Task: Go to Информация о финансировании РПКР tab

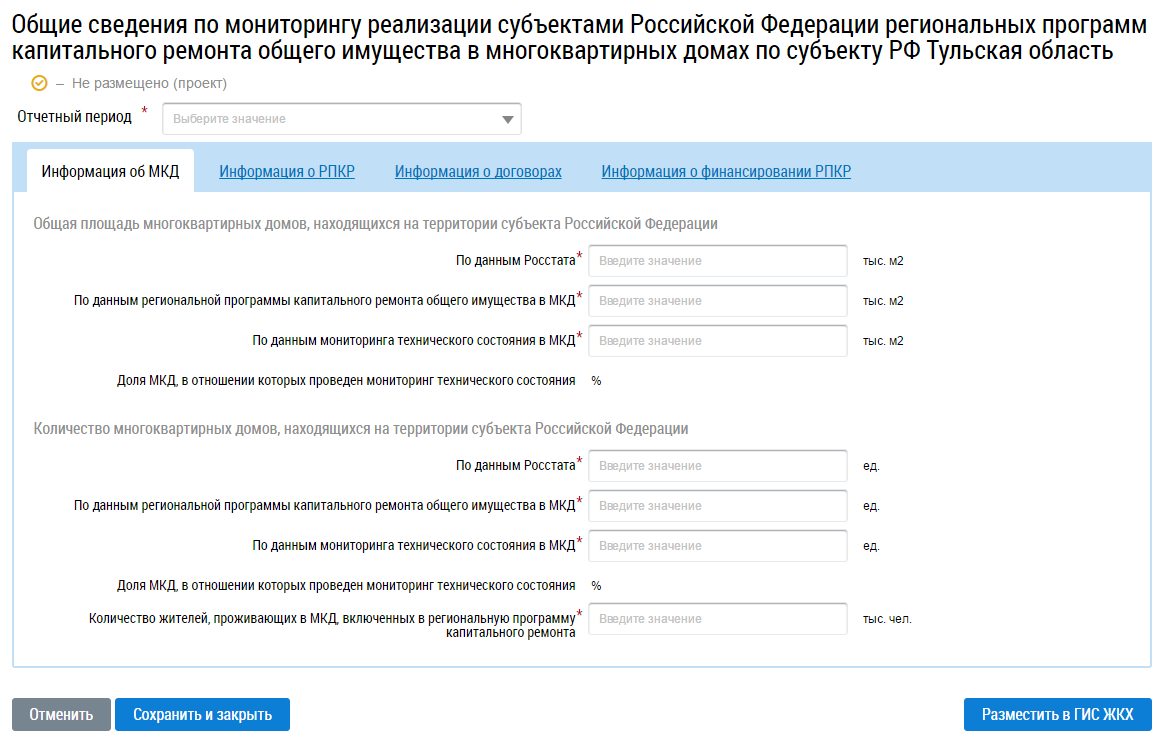Action: (726, 171)
